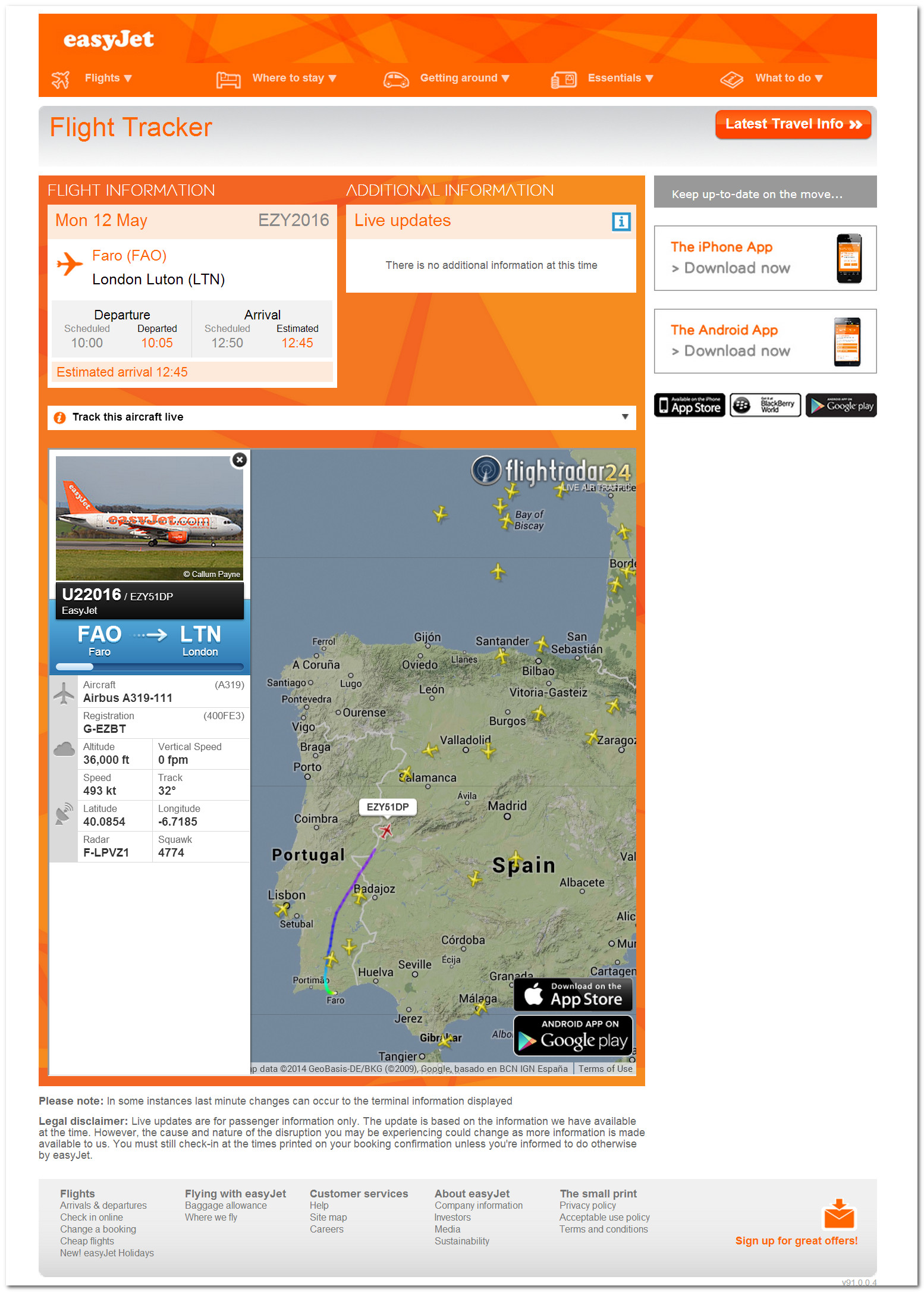Click the yellow plane over the Spain label
The height and width of the screenshot is (1292, 924).
coord(516,859)
